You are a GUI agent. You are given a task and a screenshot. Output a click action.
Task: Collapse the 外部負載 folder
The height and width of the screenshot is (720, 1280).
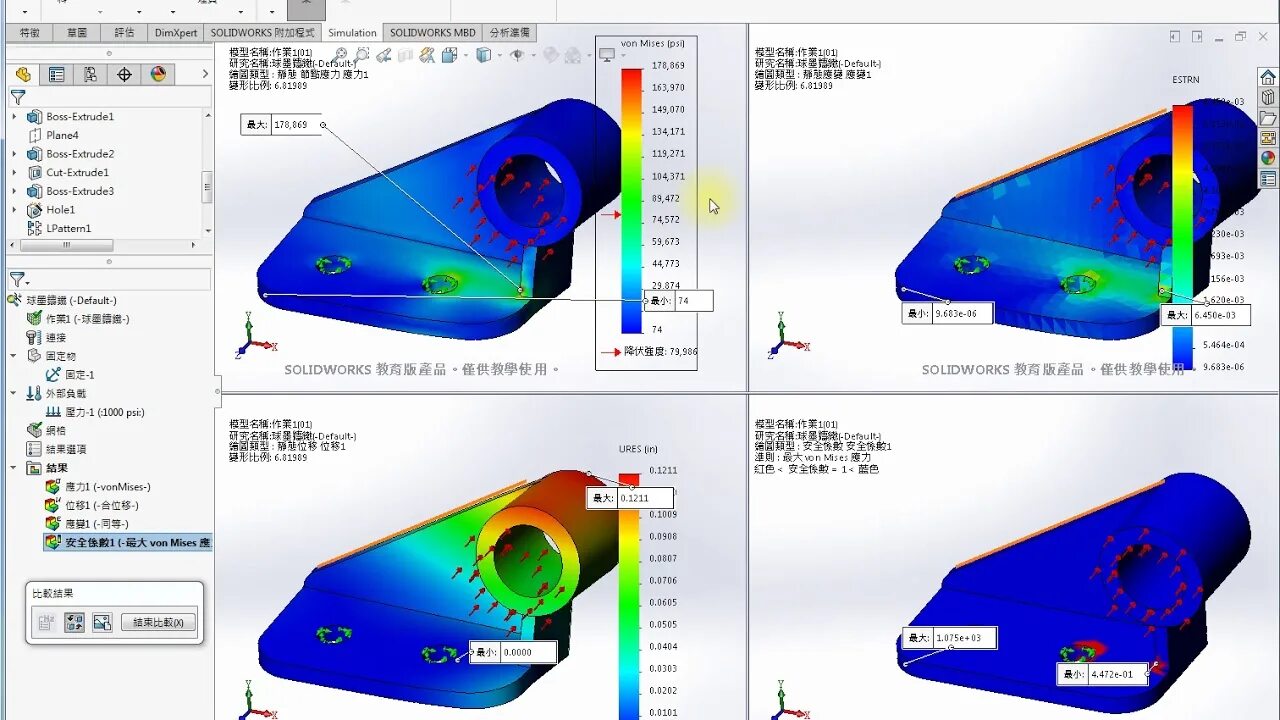point(14,393)
